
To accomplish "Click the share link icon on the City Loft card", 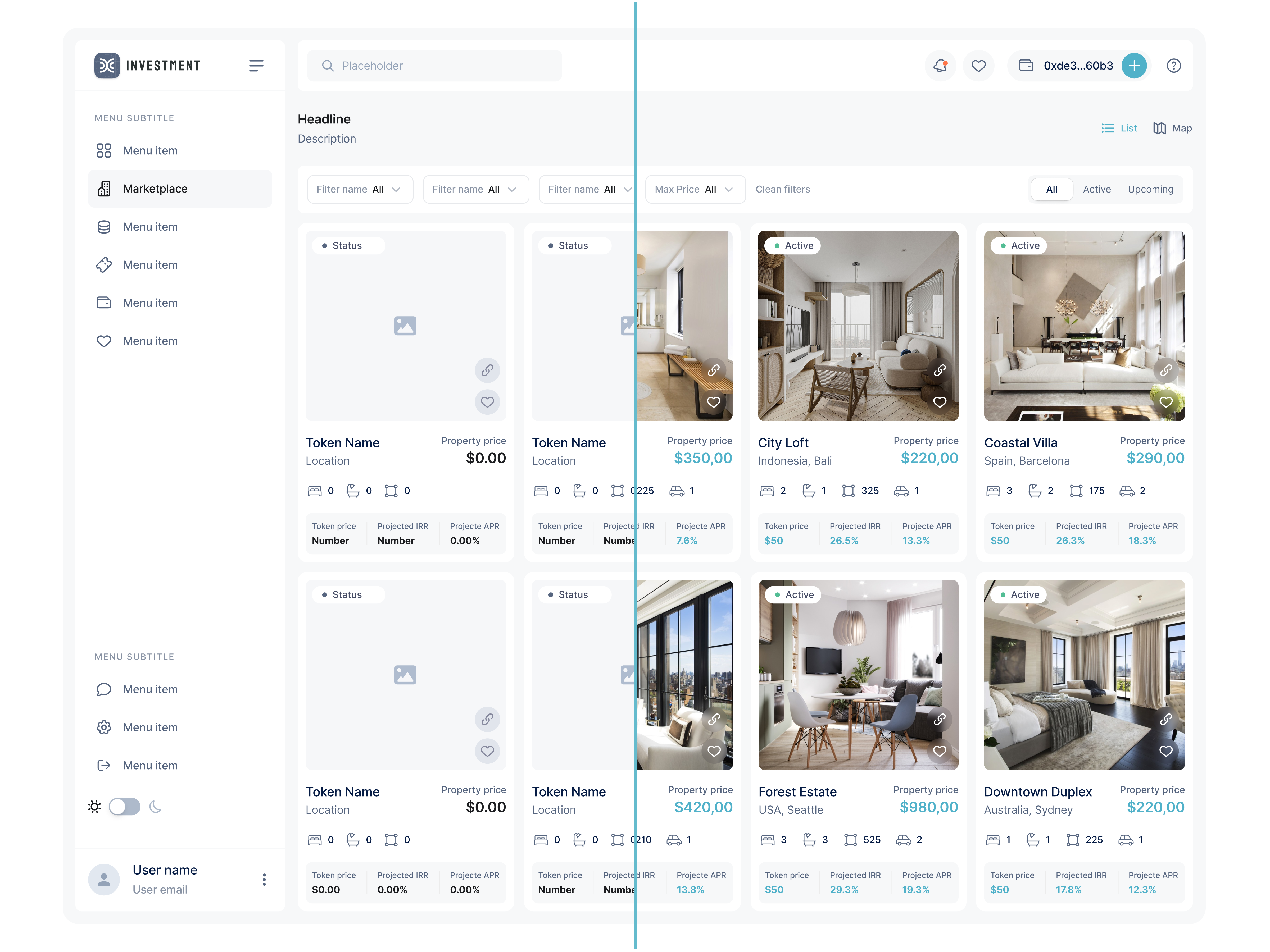I will [940, 370].
